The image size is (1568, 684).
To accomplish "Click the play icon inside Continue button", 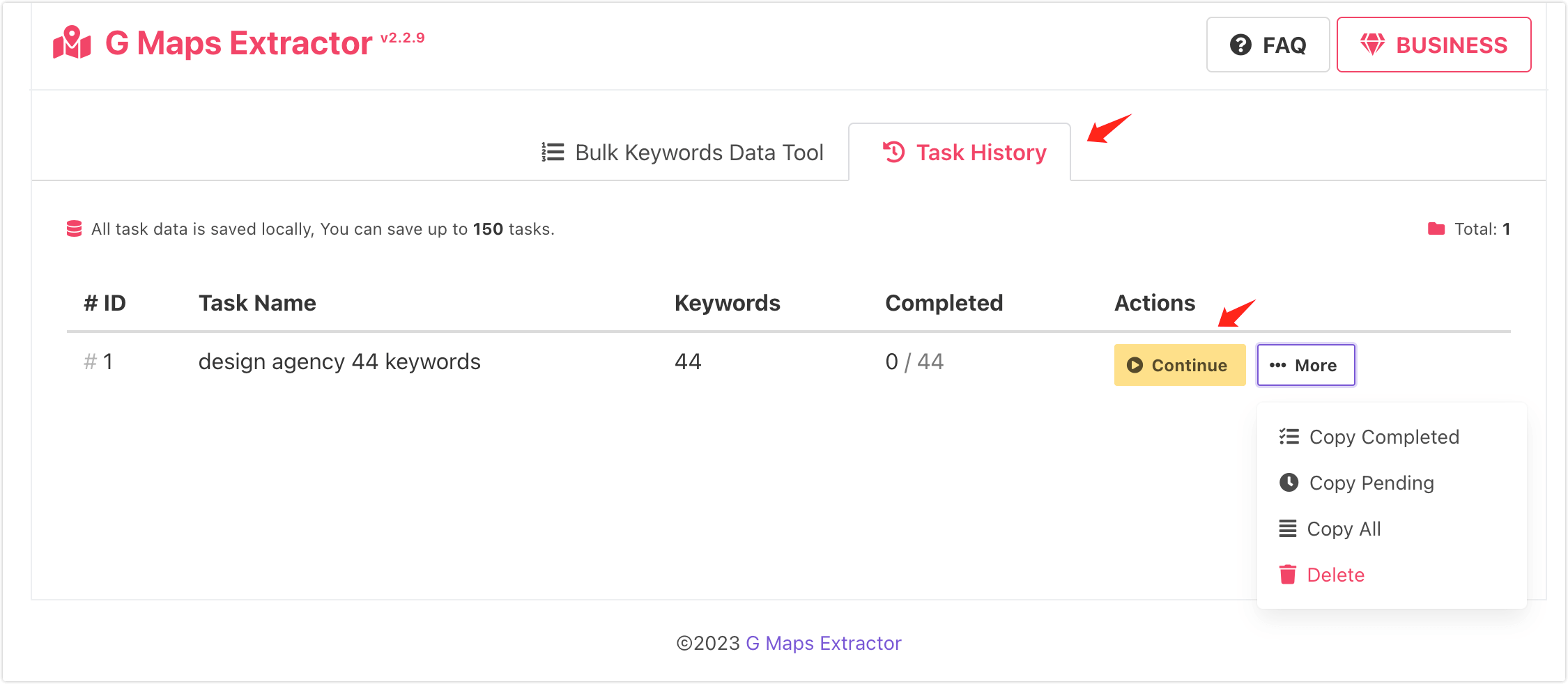I will [x=1135, y=365].
